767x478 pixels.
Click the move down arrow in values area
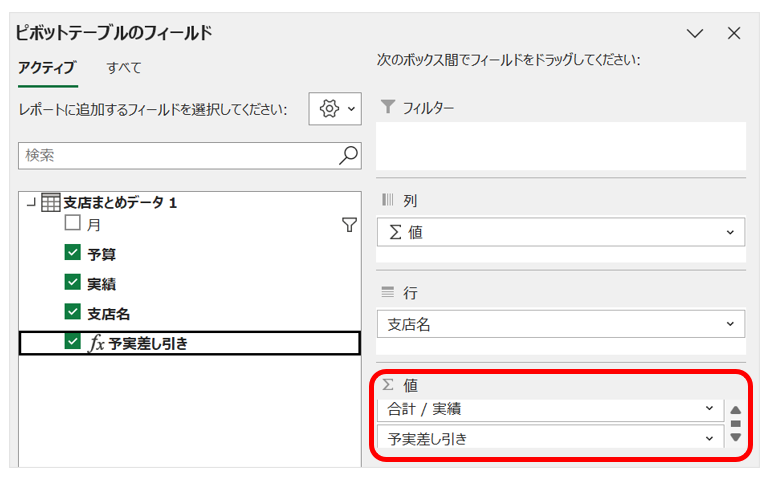pyautogui.click(x=736, y=437)
